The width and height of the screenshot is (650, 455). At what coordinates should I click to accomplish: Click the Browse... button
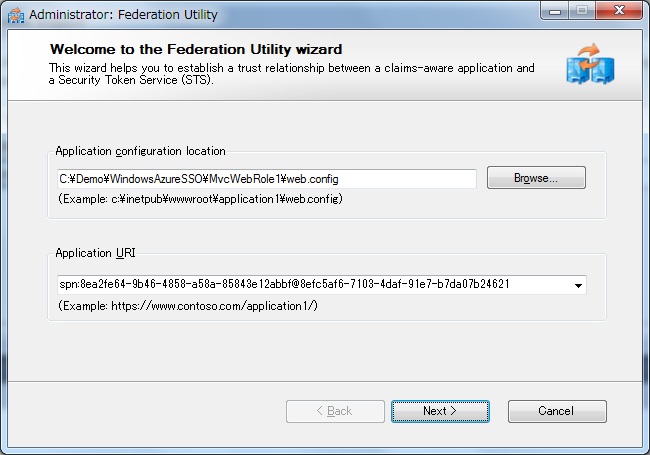[536, 178]
